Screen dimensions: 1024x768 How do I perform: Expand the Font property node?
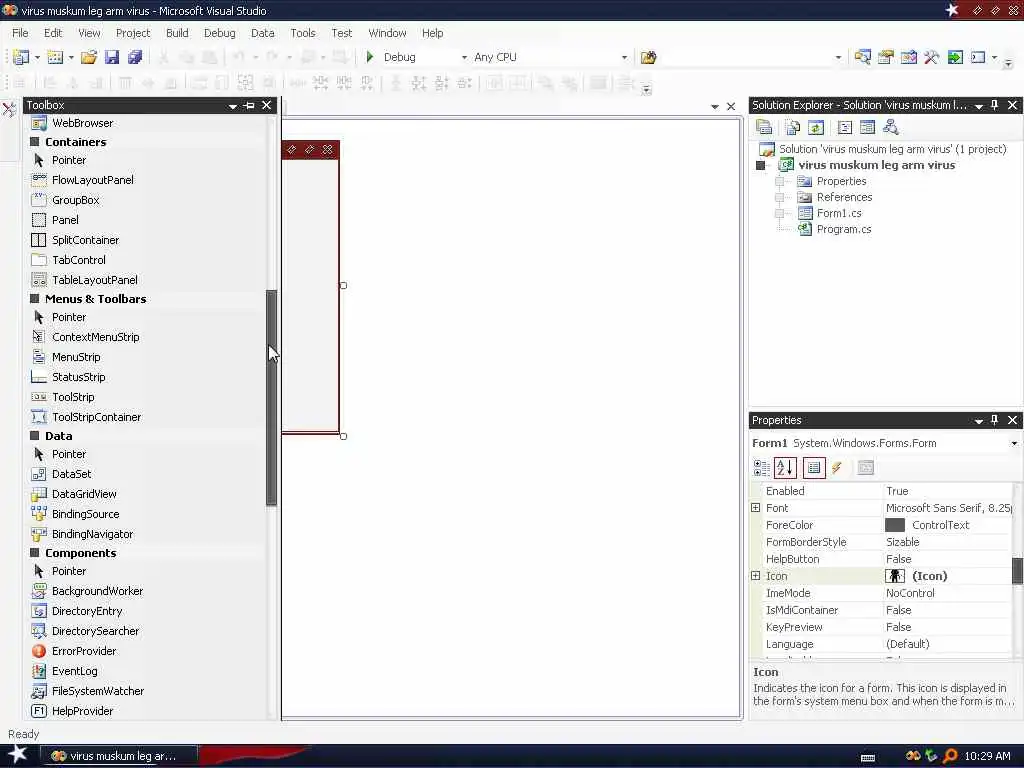coord(756,507)
